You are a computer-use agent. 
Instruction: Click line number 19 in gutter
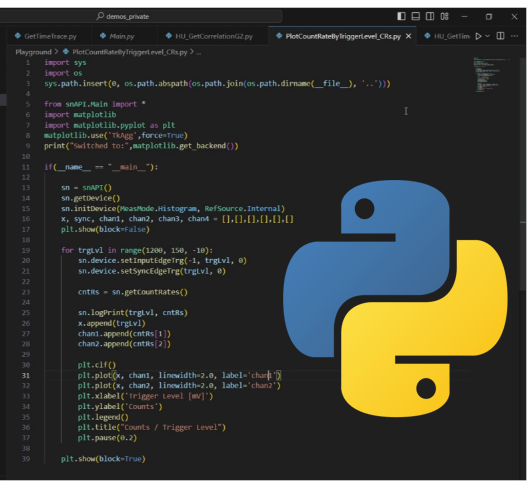point(26,250)
